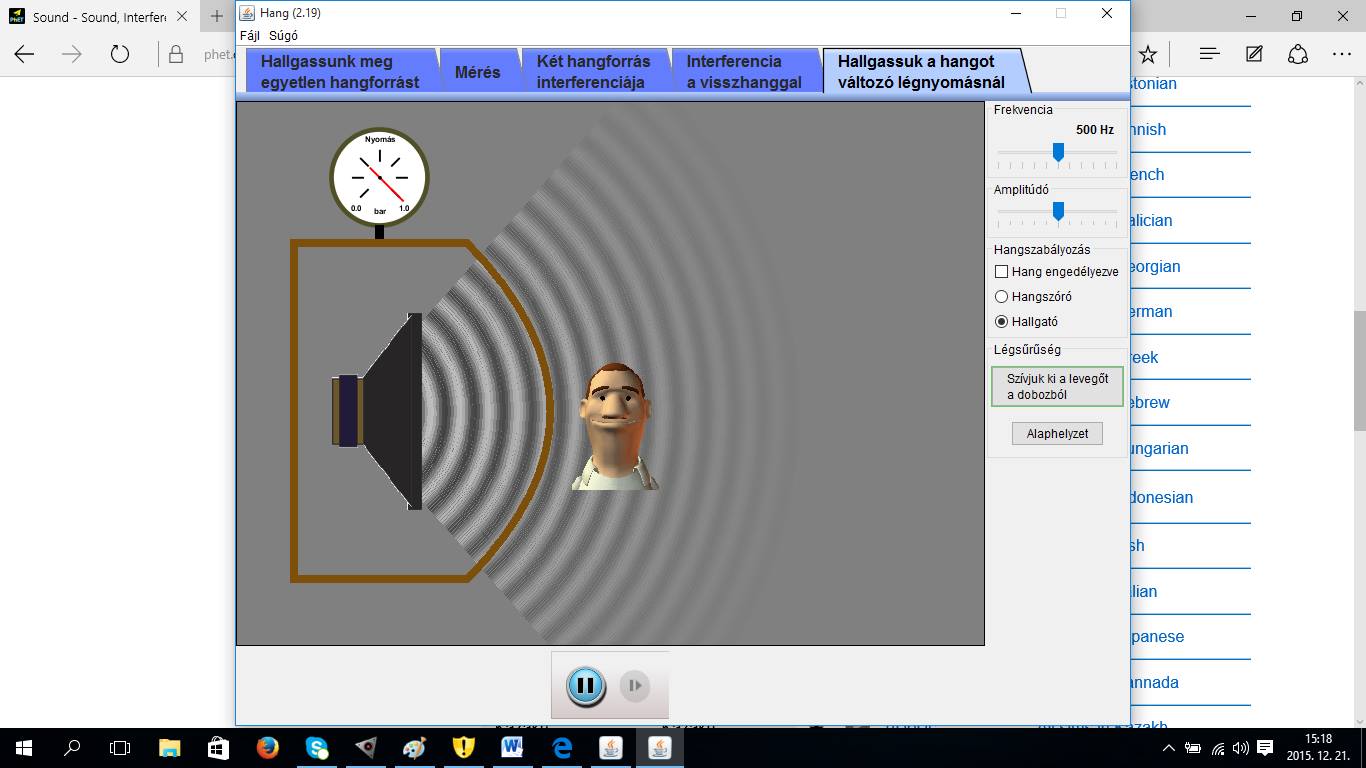Enable the 'Hang engedélyezve' checkbox
The width and height of the screenshot is (1366, 768).
coord(1002,272)
